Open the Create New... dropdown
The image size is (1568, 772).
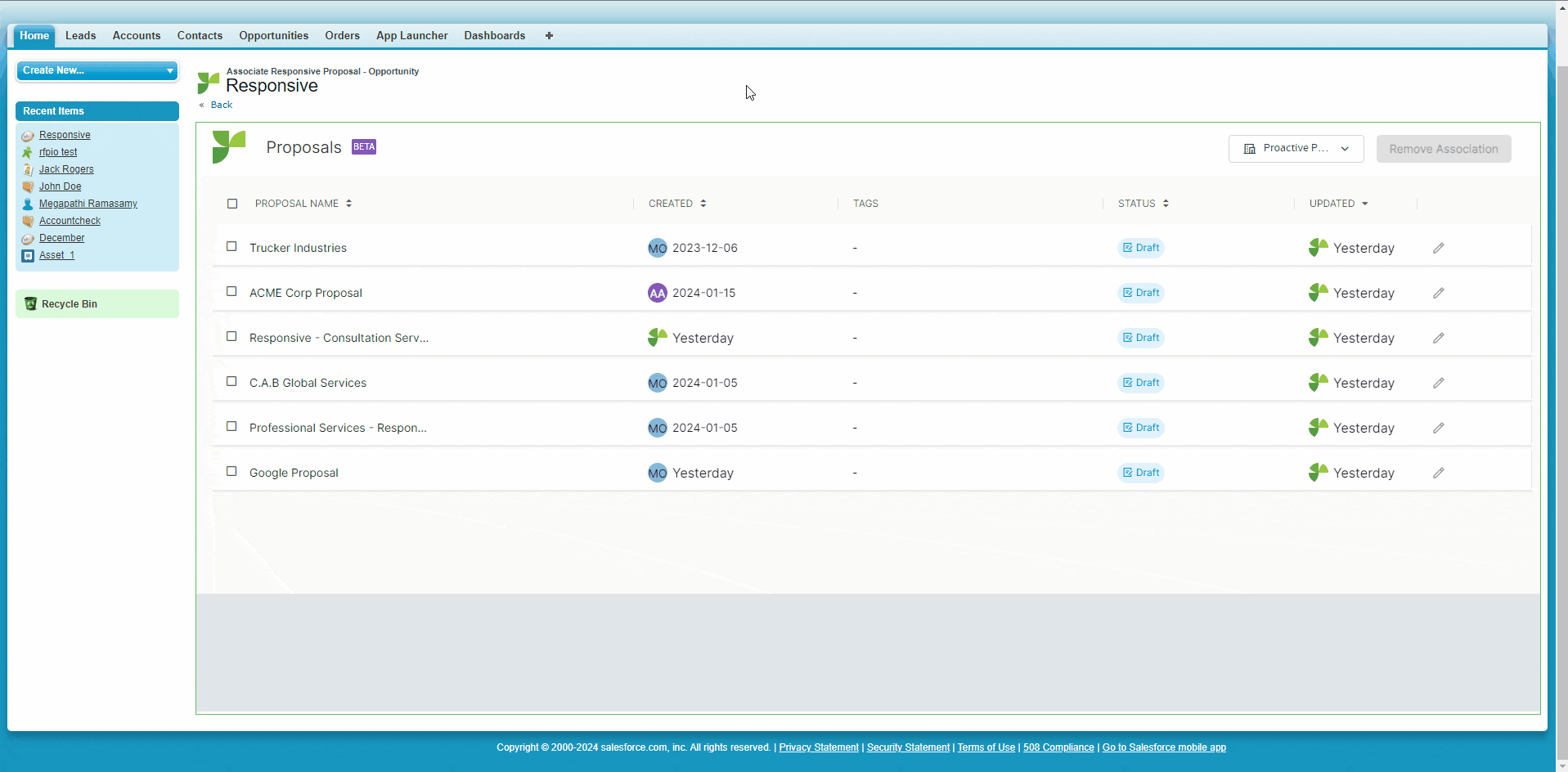click(97, 70)
